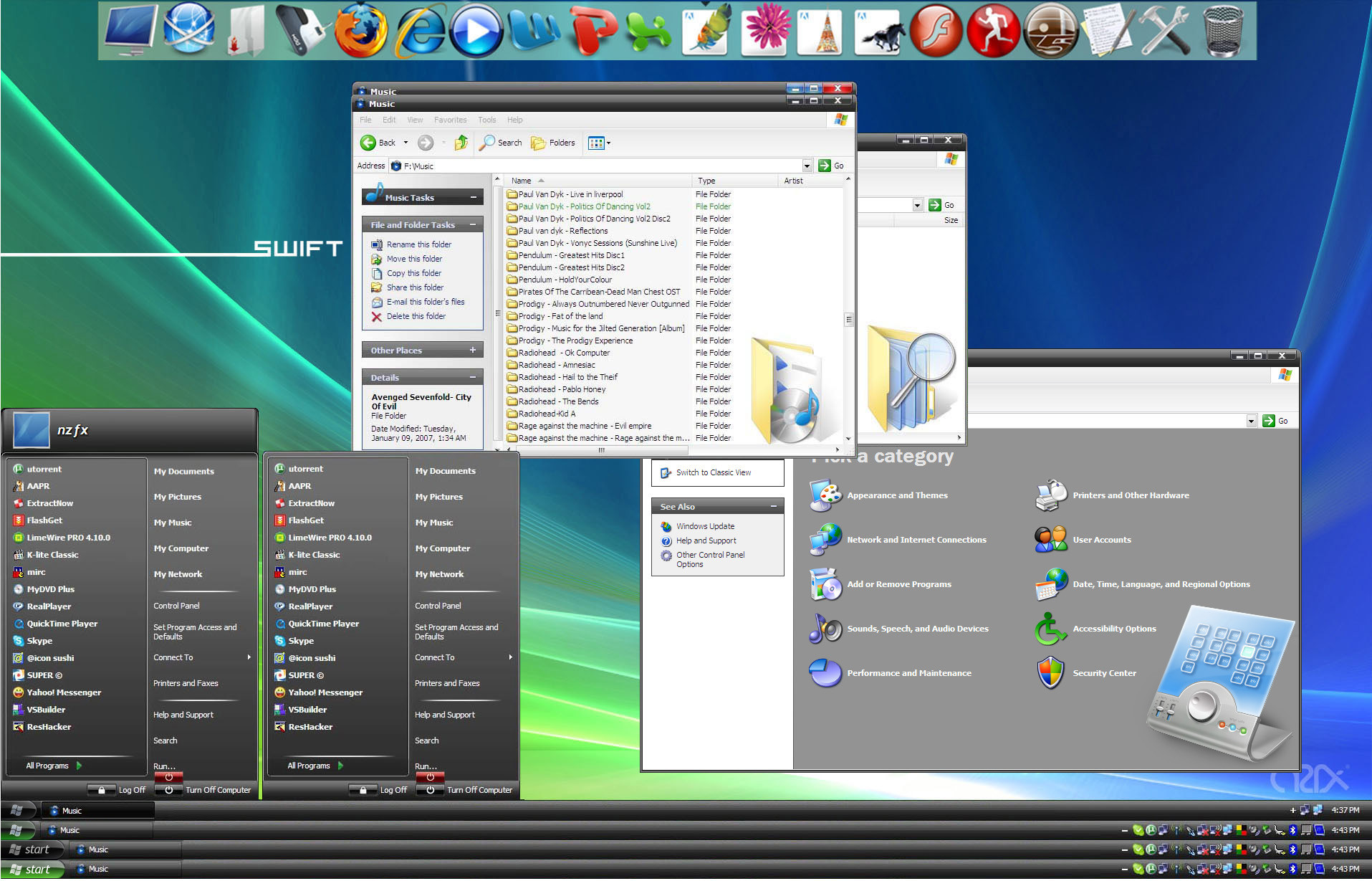Click the Security Center shield icon
This screenshot has height=881, width=1372.
click(1050, 673)
